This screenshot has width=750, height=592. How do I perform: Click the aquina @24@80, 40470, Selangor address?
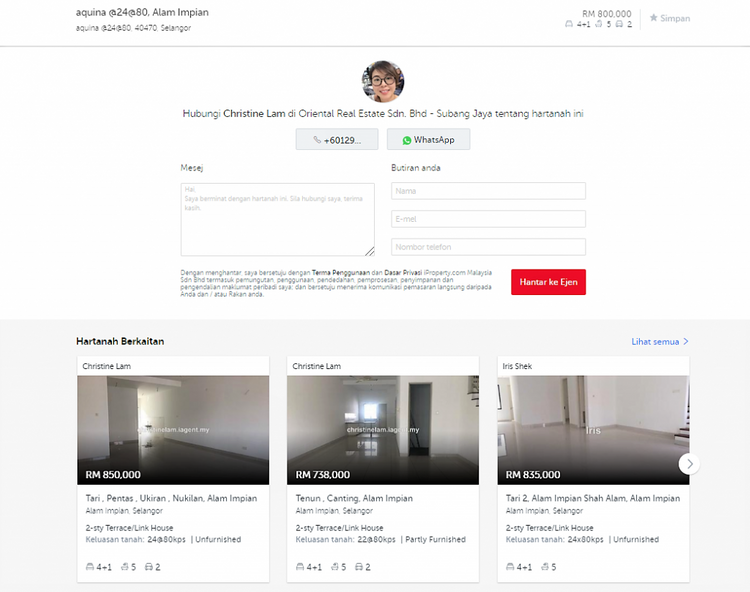point(133,28)
